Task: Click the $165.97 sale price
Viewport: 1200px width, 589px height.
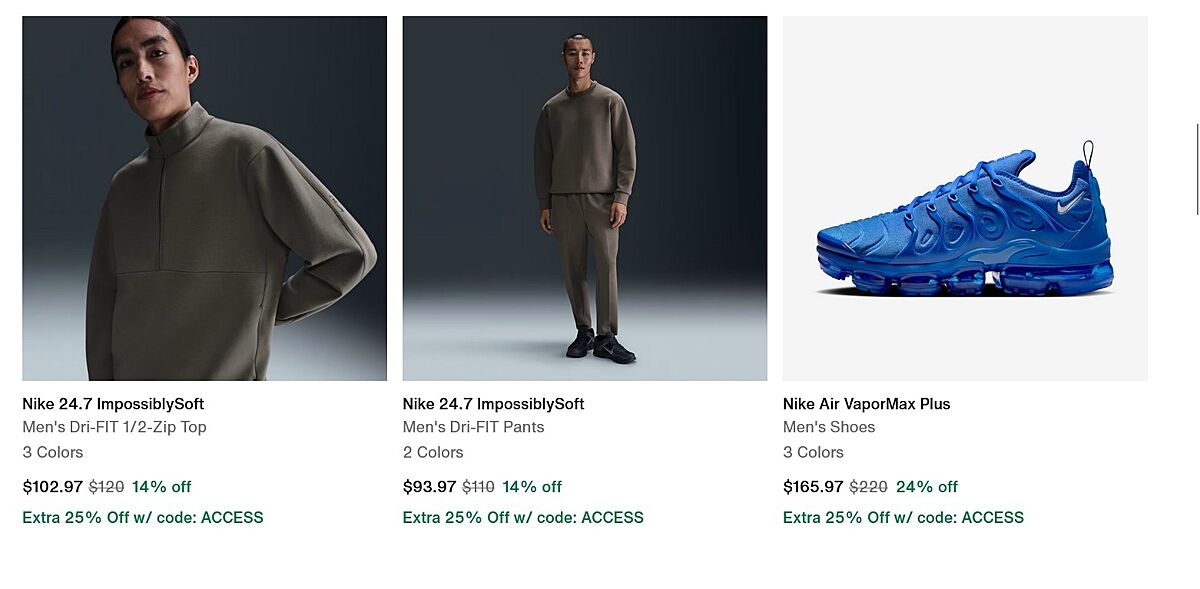Action: pos(813,487)
